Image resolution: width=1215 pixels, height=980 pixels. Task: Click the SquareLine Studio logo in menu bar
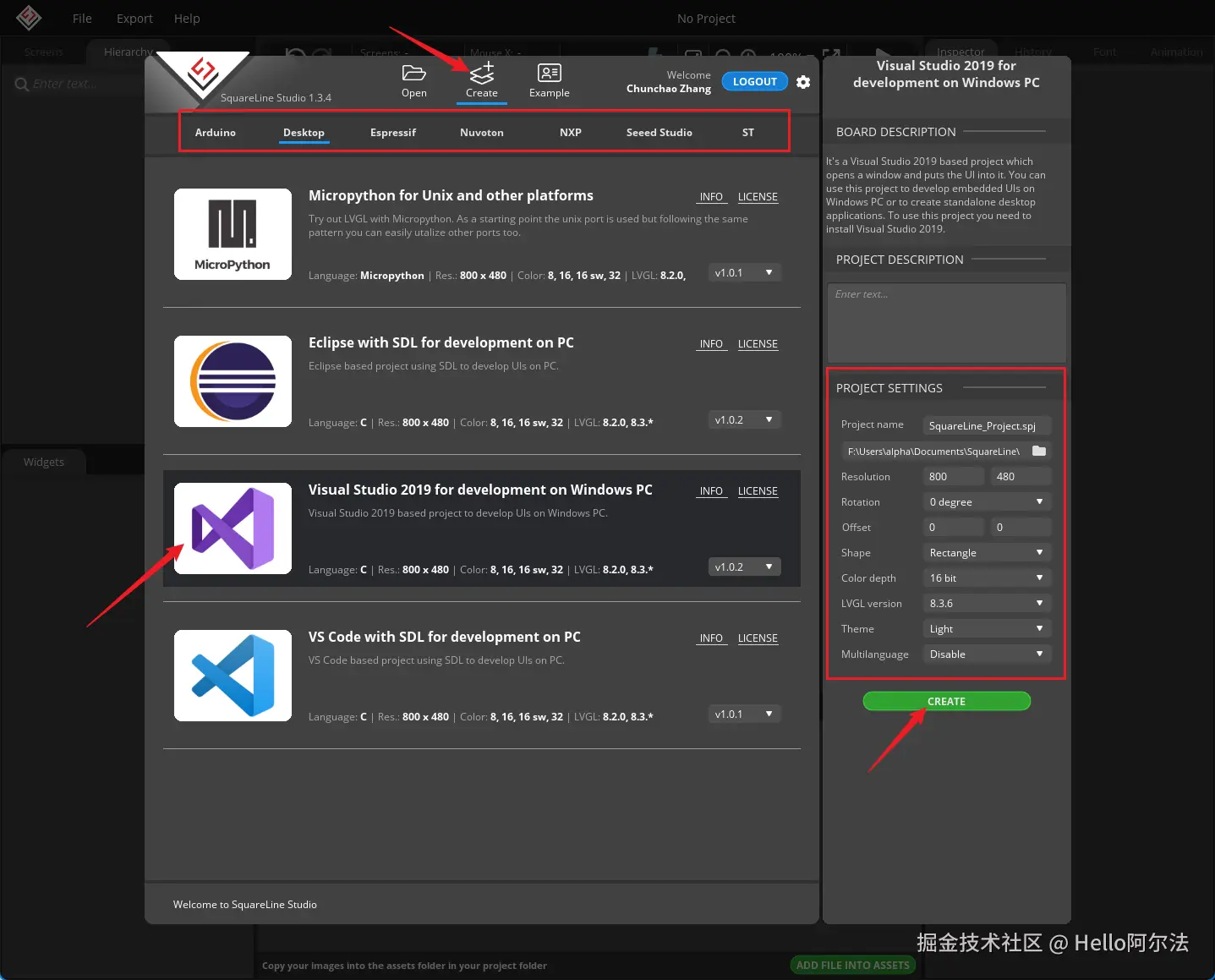point(29,18)
